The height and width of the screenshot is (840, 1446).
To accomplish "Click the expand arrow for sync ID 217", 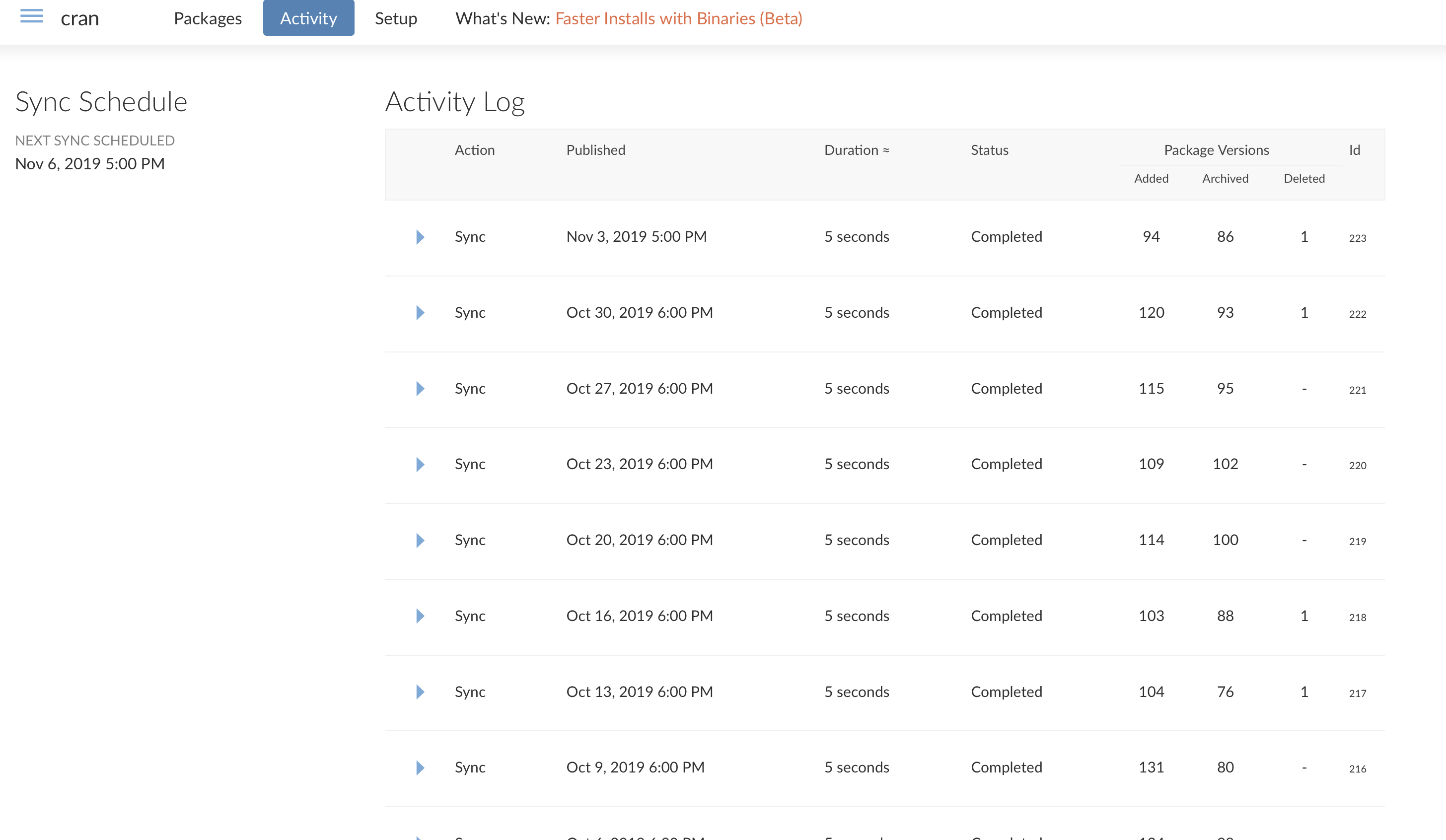I will [x=418, y=691].
